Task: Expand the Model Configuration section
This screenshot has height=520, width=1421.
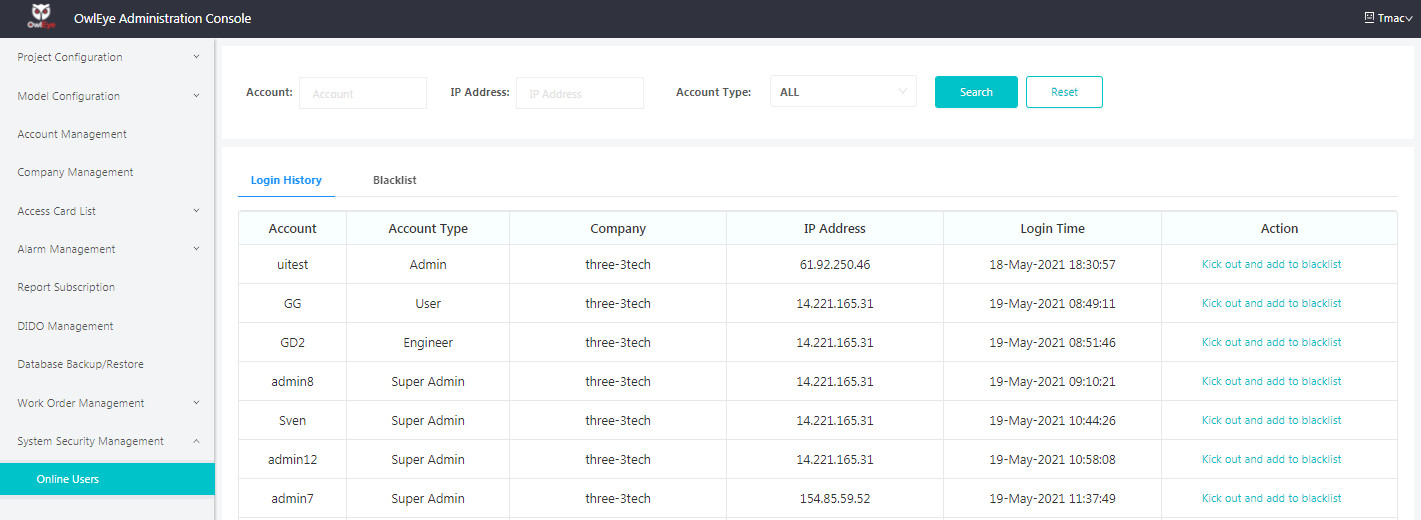Action: 107,96
